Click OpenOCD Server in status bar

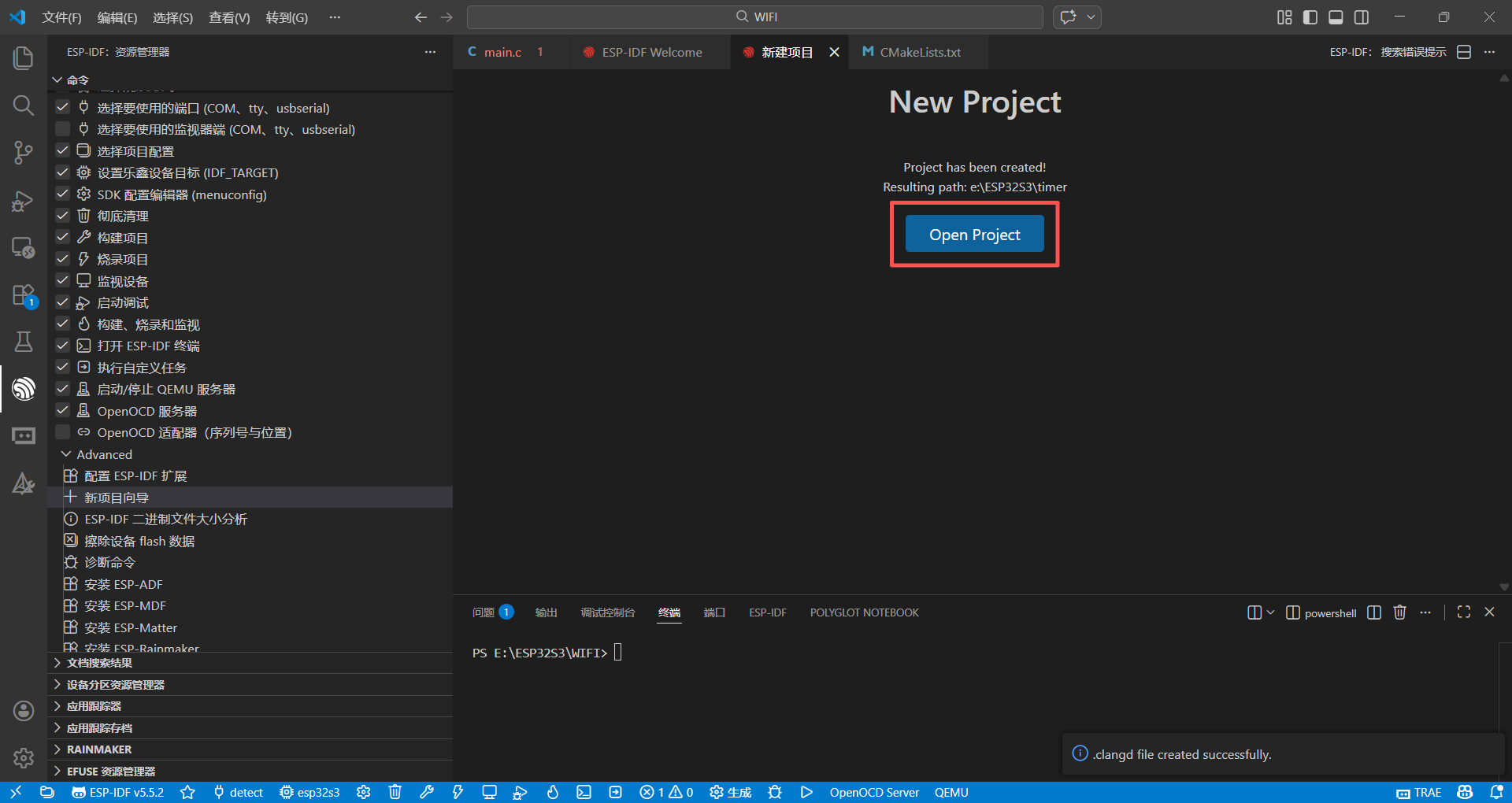click(874, 792)
